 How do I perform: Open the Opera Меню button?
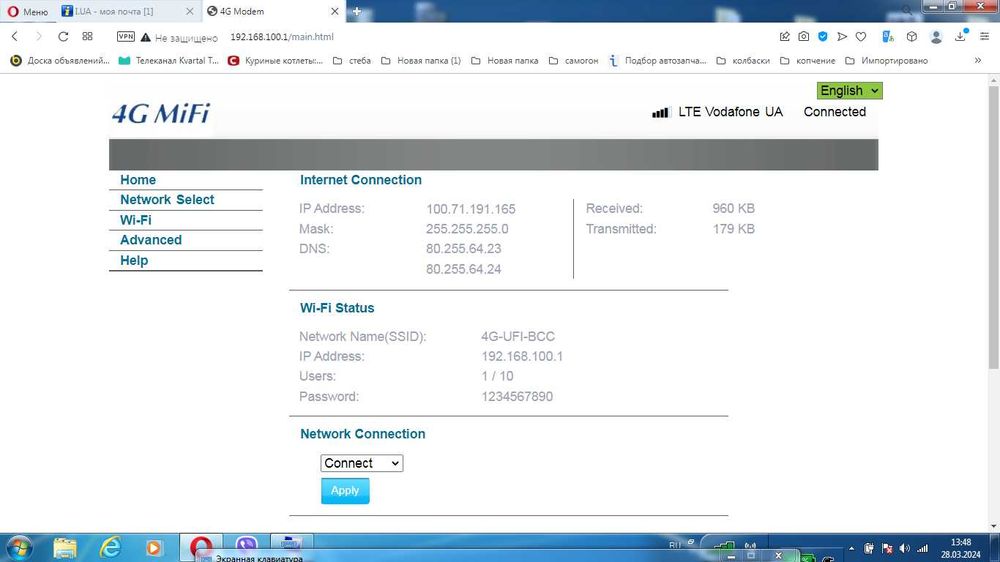pos(28,11)
